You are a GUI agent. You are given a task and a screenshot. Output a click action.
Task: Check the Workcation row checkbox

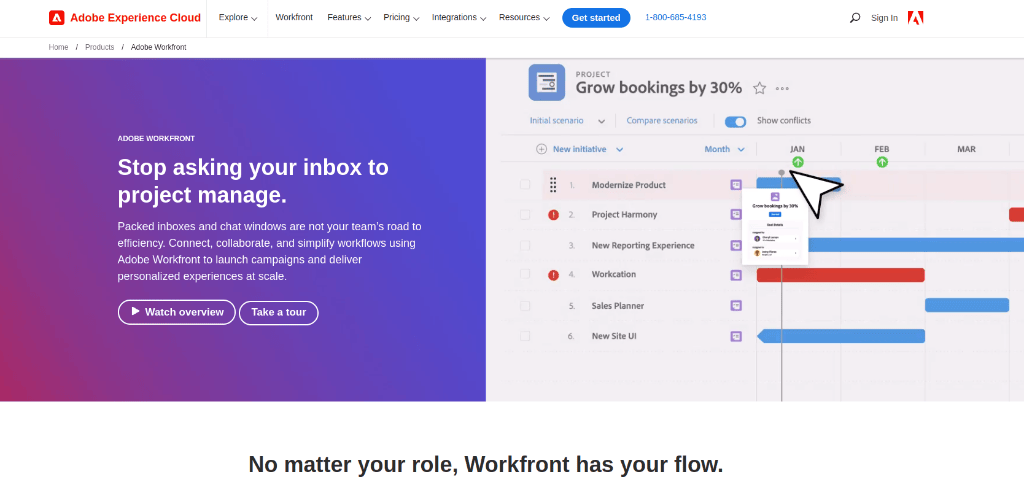525,274
